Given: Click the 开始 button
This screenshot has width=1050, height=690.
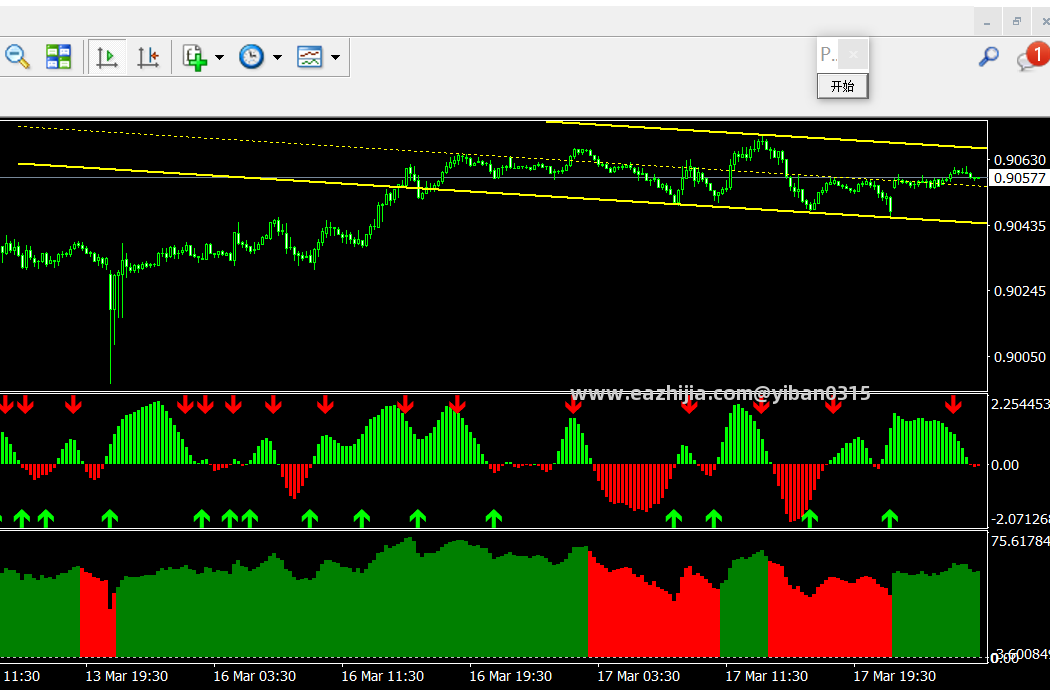Looking at the screenshot, I should [x=842, y=86].
